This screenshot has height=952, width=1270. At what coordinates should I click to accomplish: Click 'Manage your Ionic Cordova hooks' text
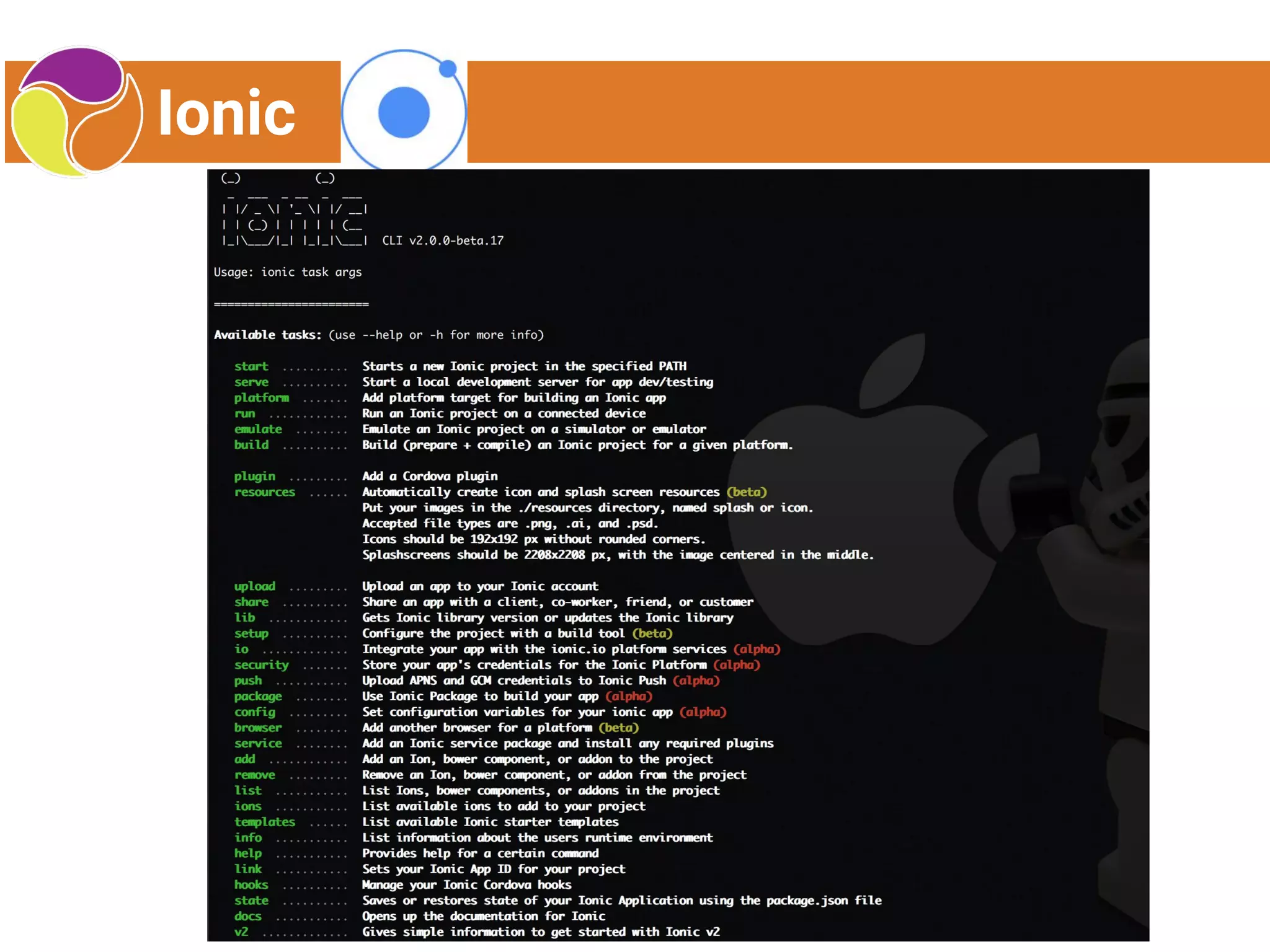click(x=466, y=884)
